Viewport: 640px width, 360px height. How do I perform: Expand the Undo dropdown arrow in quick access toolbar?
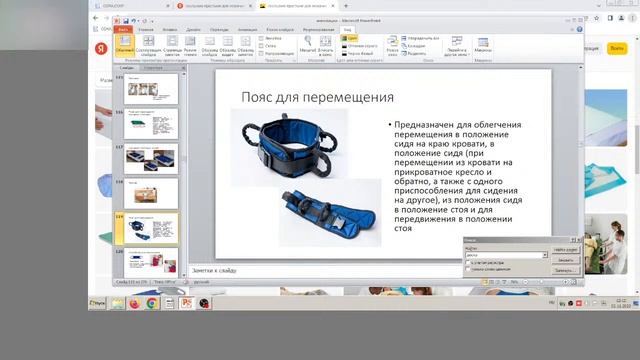(x=138, y=21)
